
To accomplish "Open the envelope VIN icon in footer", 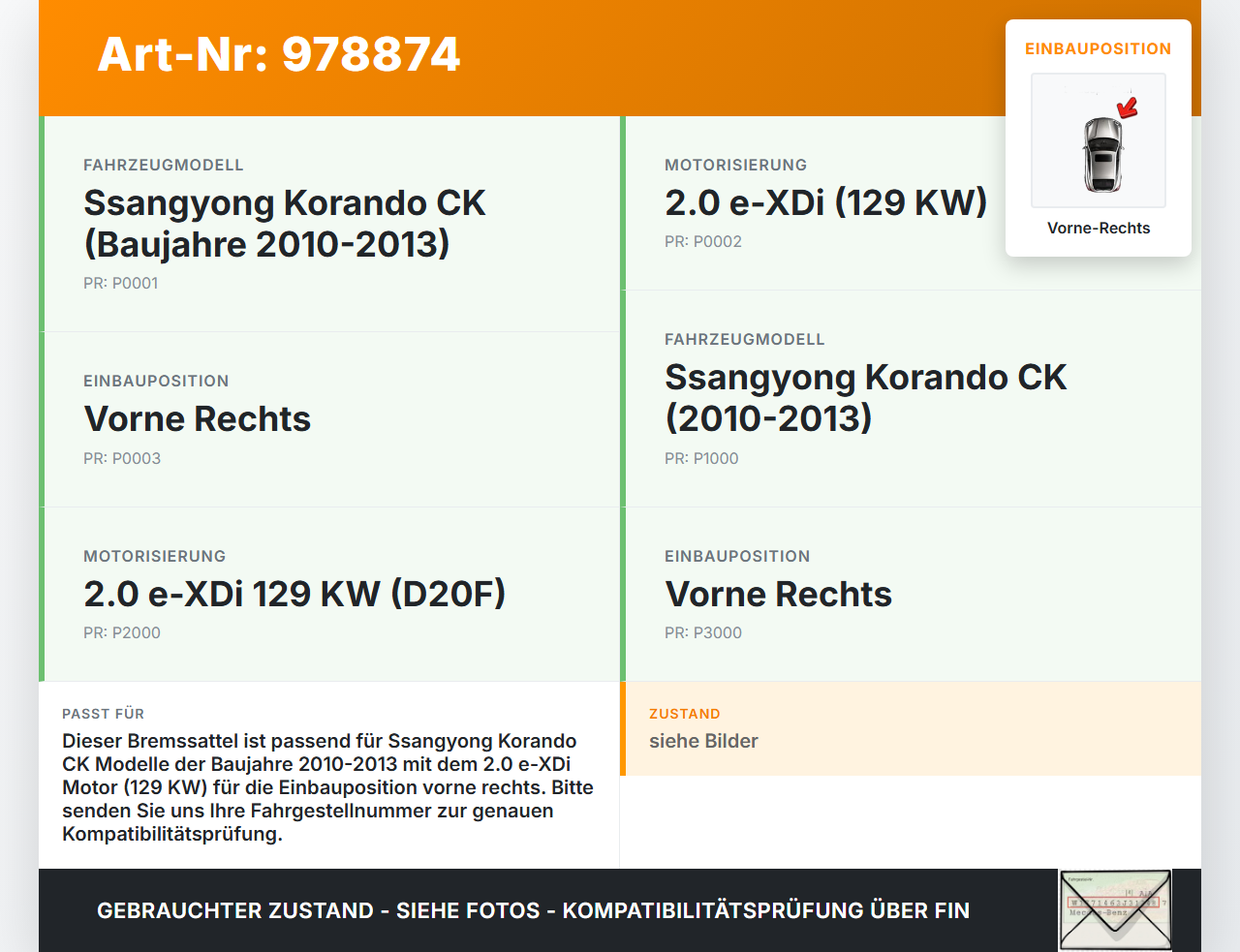I will (1115, 910).
